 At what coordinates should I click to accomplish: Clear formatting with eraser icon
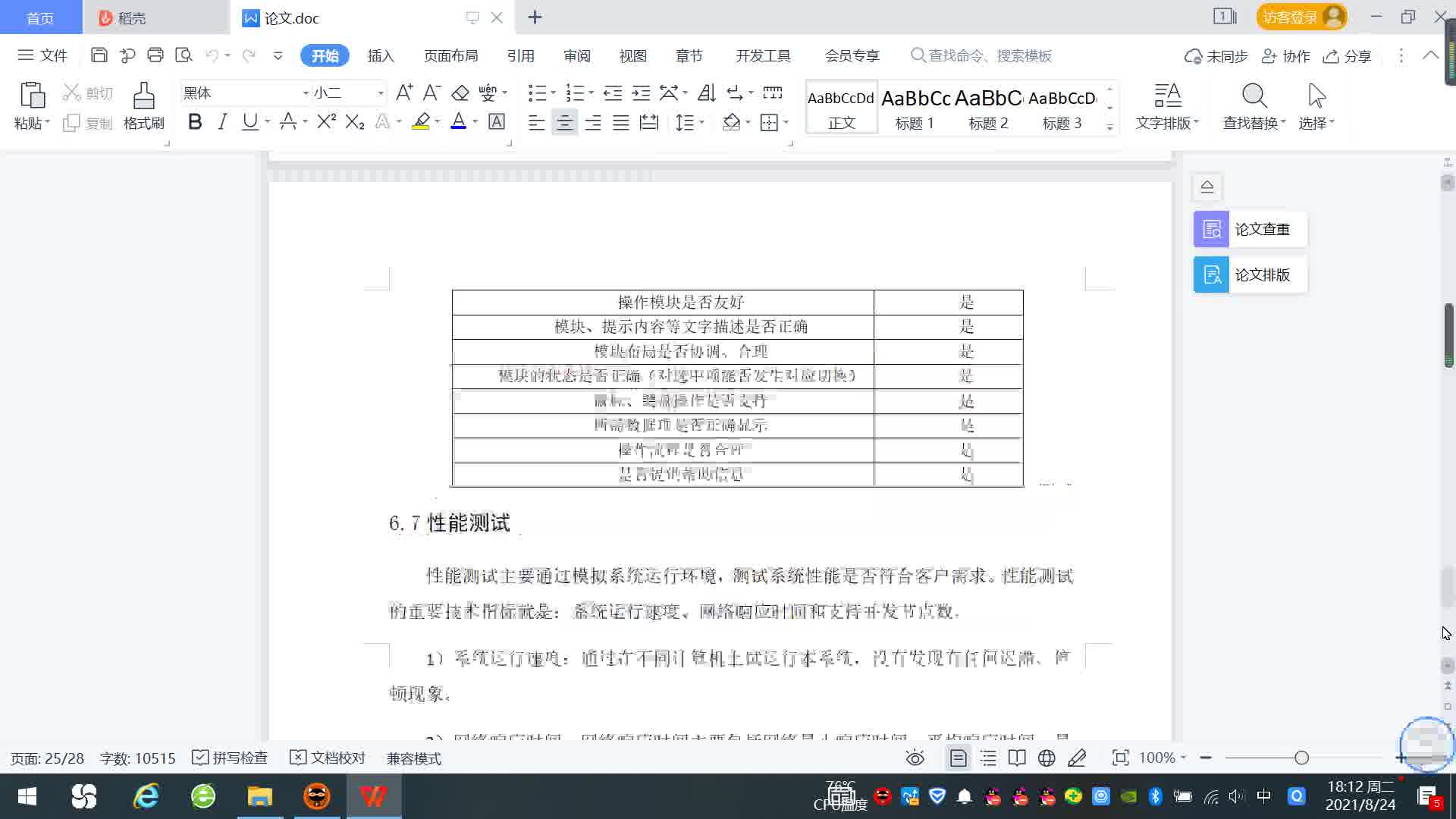point(460,93)
